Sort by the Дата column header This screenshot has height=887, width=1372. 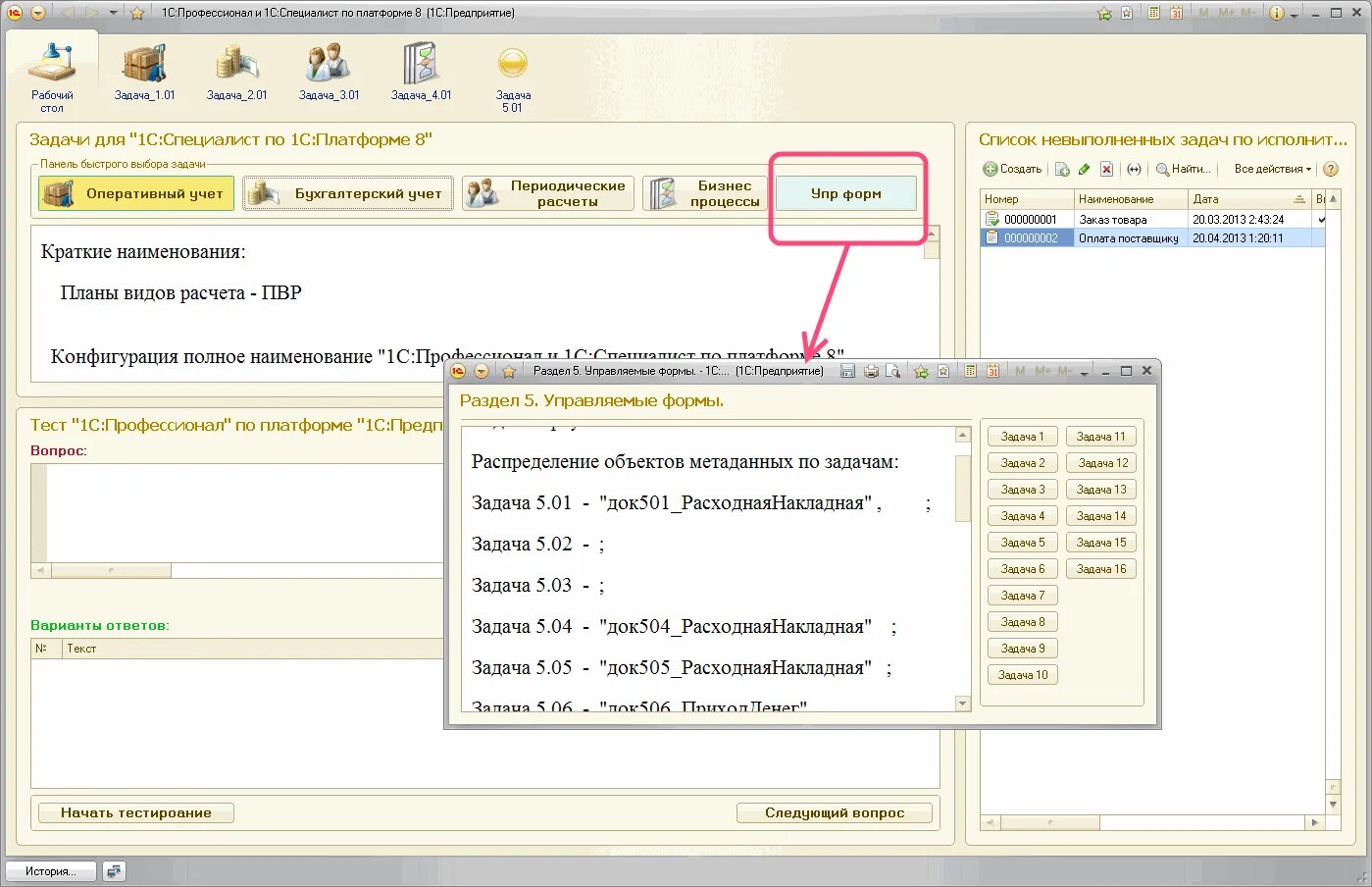coord(1250,198)
